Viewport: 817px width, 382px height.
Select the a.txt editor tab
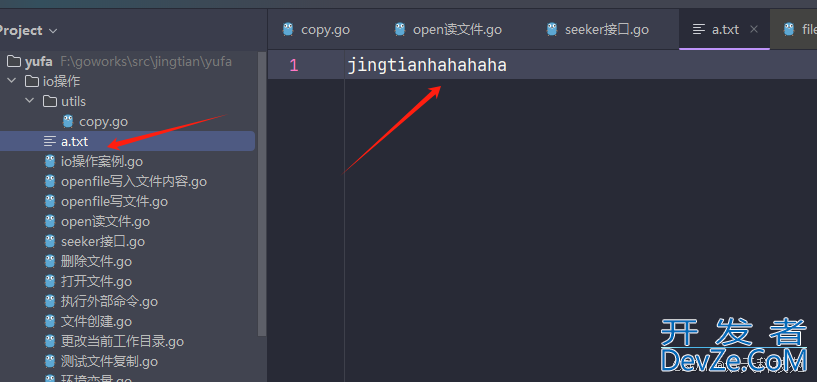tap(724, 29)
